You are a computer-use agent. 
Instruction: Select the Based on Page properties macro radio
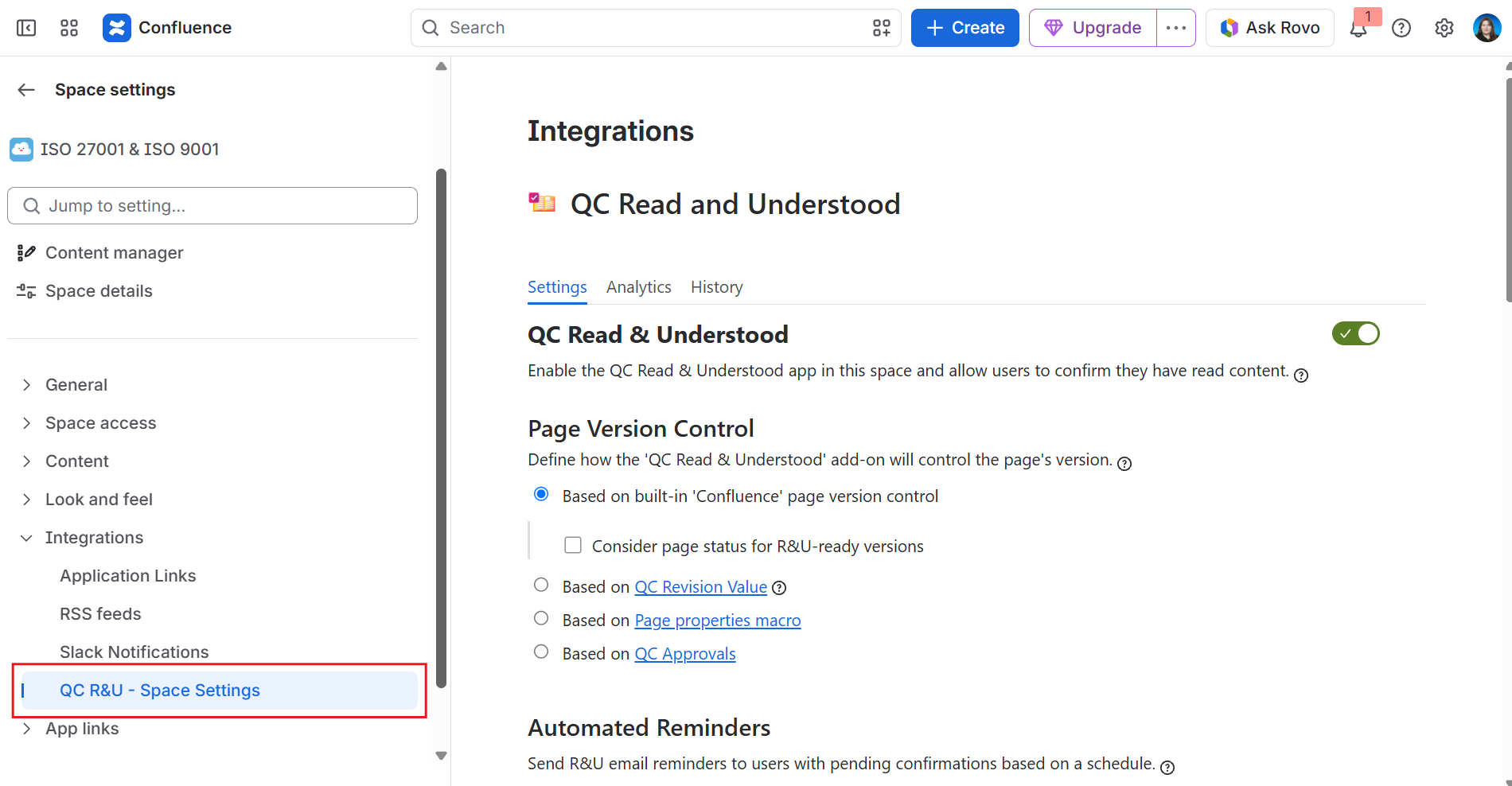point(541,618)
